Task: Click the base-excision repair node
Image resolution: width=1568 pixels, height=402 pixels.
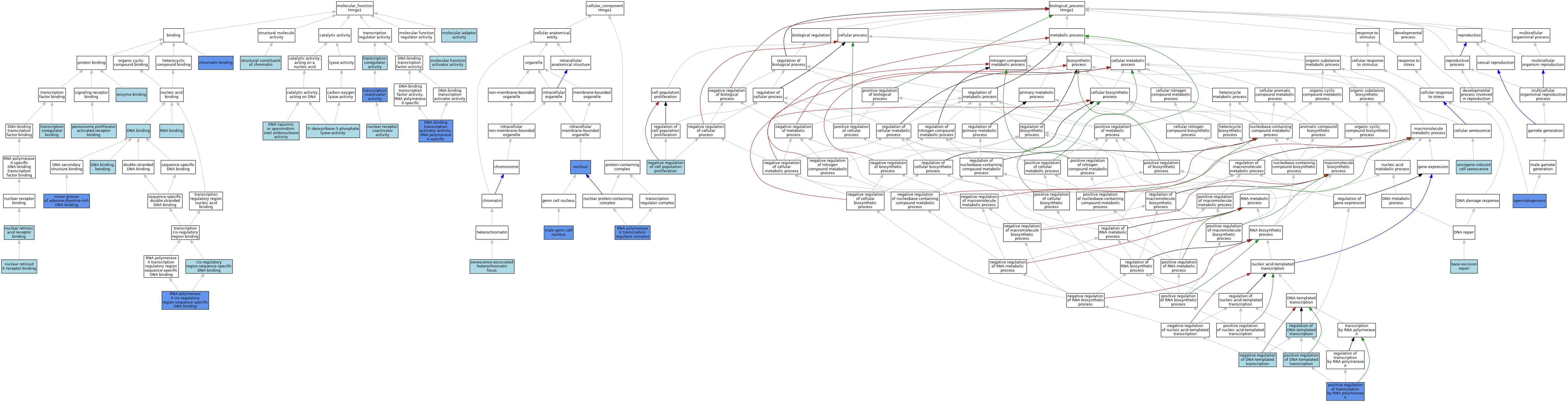Action: click(x=1464, y=266)
